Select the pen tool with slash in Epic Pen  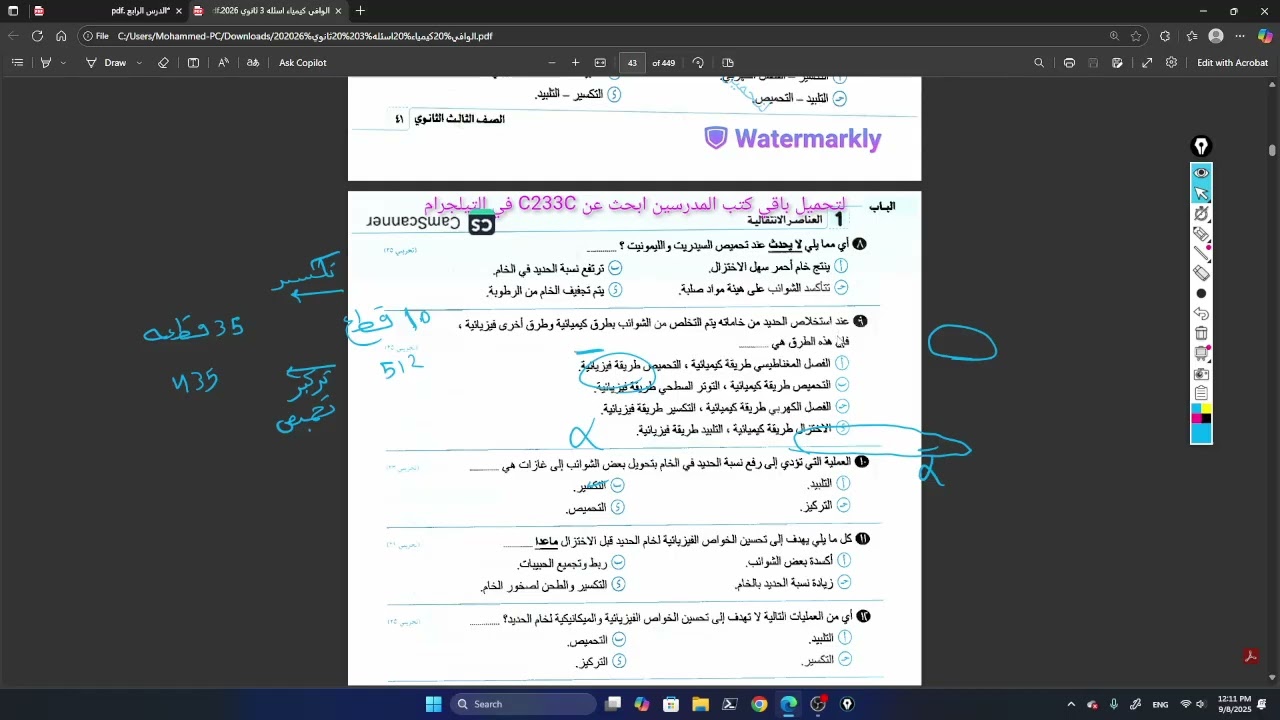pyautogui.click(x=1201, y=214)
